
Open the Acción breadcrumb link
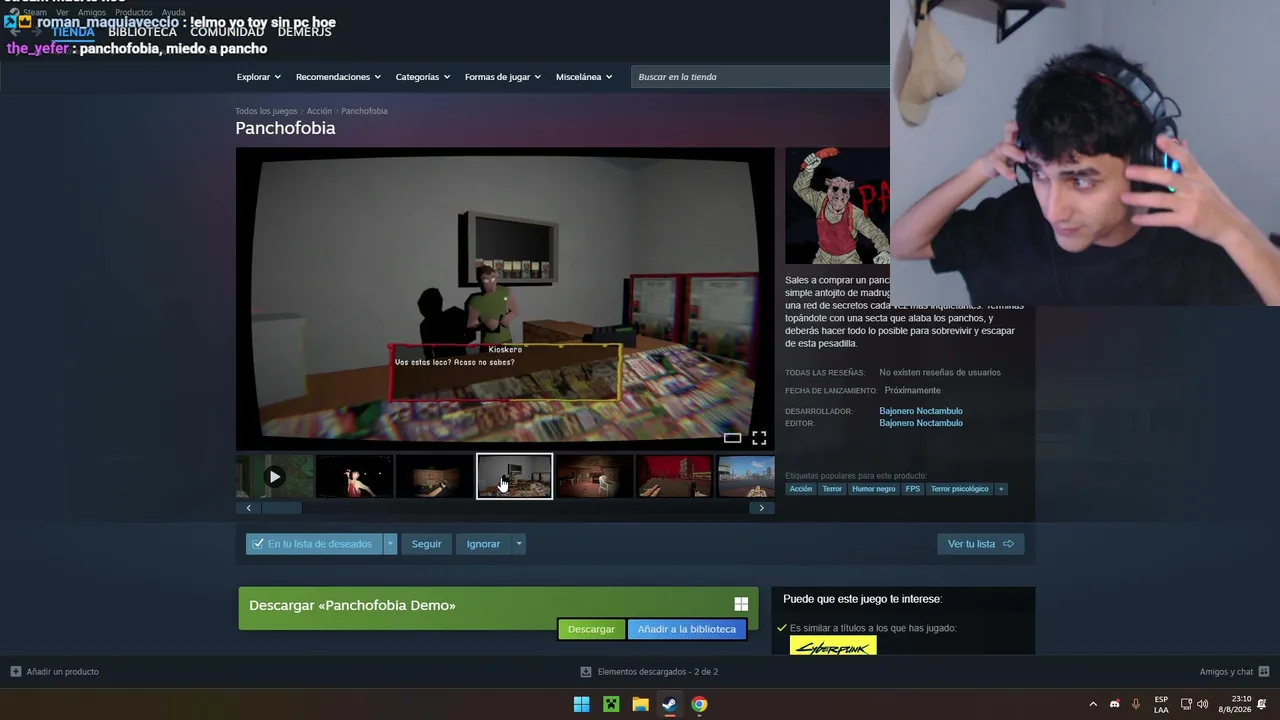[319, 111]
